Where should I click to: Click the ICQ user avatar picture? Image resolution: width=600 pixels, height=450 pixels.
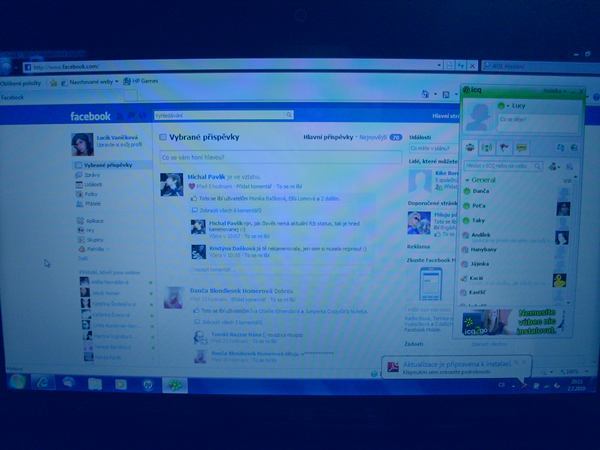[x=478, y=117]
